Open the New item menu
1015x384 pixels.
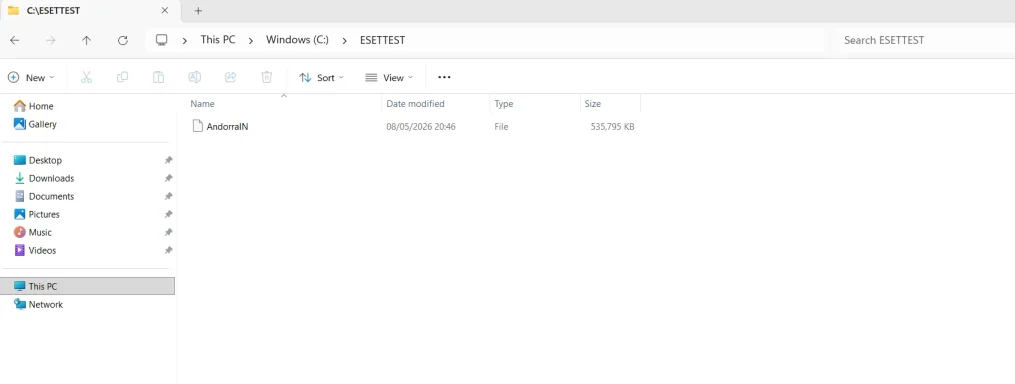coord(31,78)
